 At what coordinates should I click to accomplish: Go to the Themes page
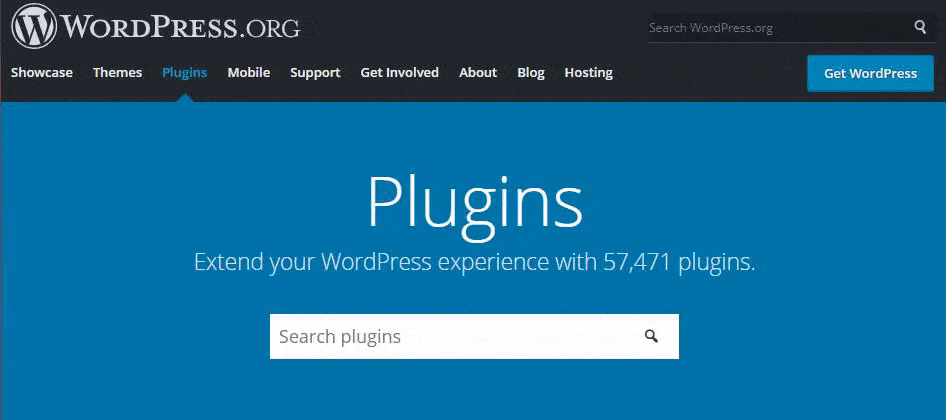(x=118, y=73)
